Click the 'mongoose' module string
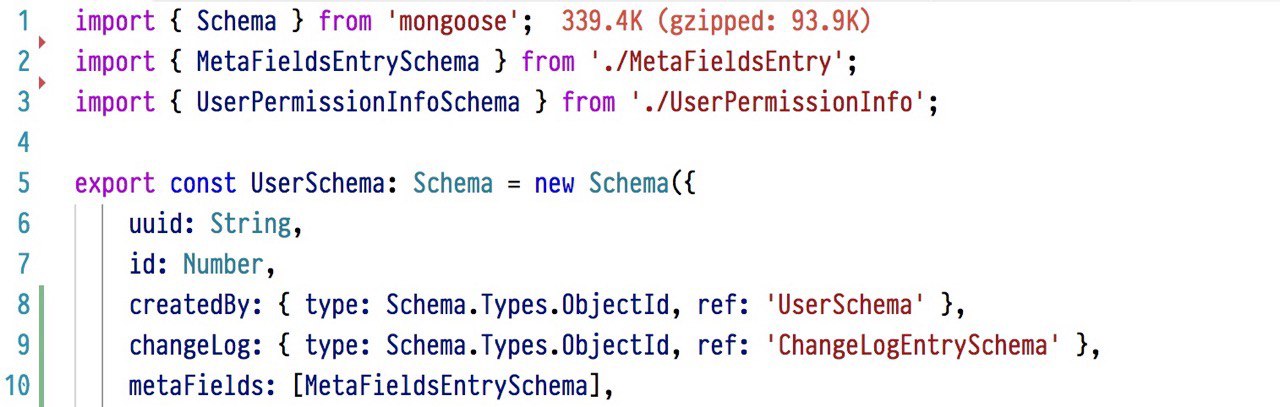Viewport: 1280px width, 407px height. pos(443,21)
